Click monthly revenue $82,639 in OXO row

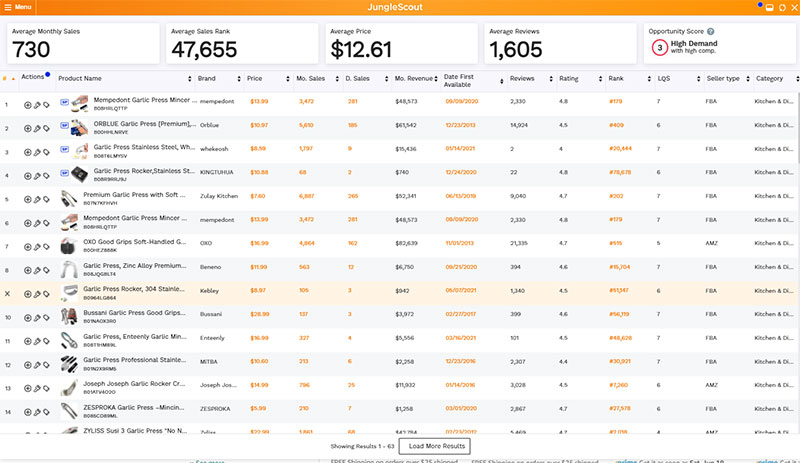(x=406, y=243)
